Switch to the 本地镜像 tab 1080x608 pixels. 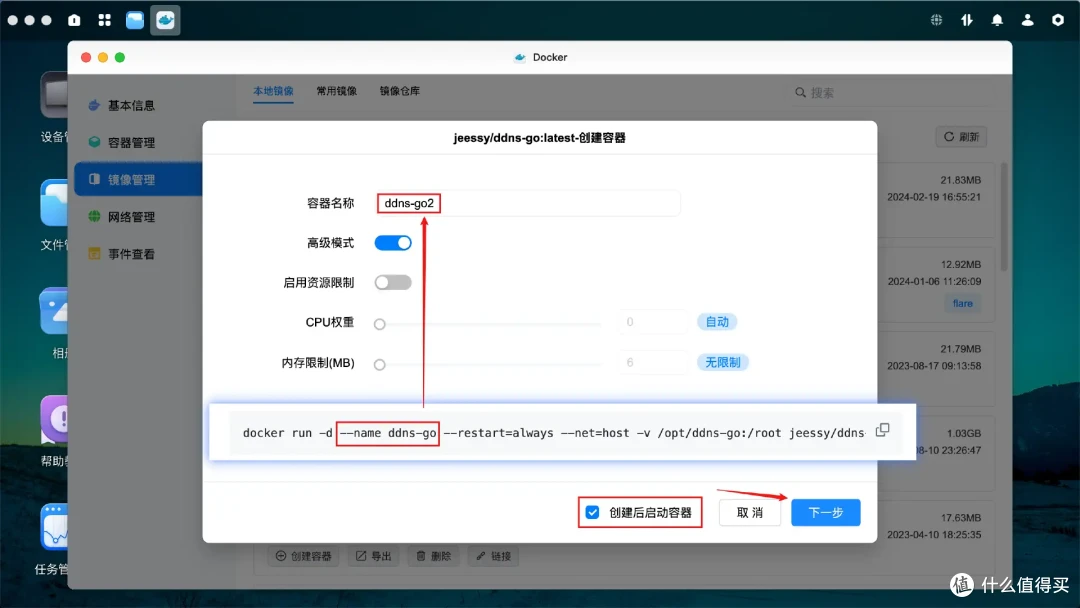point(273,91)
